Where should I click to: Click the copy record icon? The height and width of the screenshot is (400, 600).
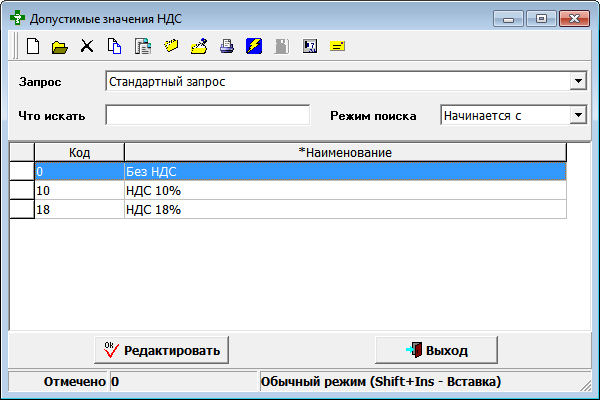pyautogui.click(x=114, y=46)
